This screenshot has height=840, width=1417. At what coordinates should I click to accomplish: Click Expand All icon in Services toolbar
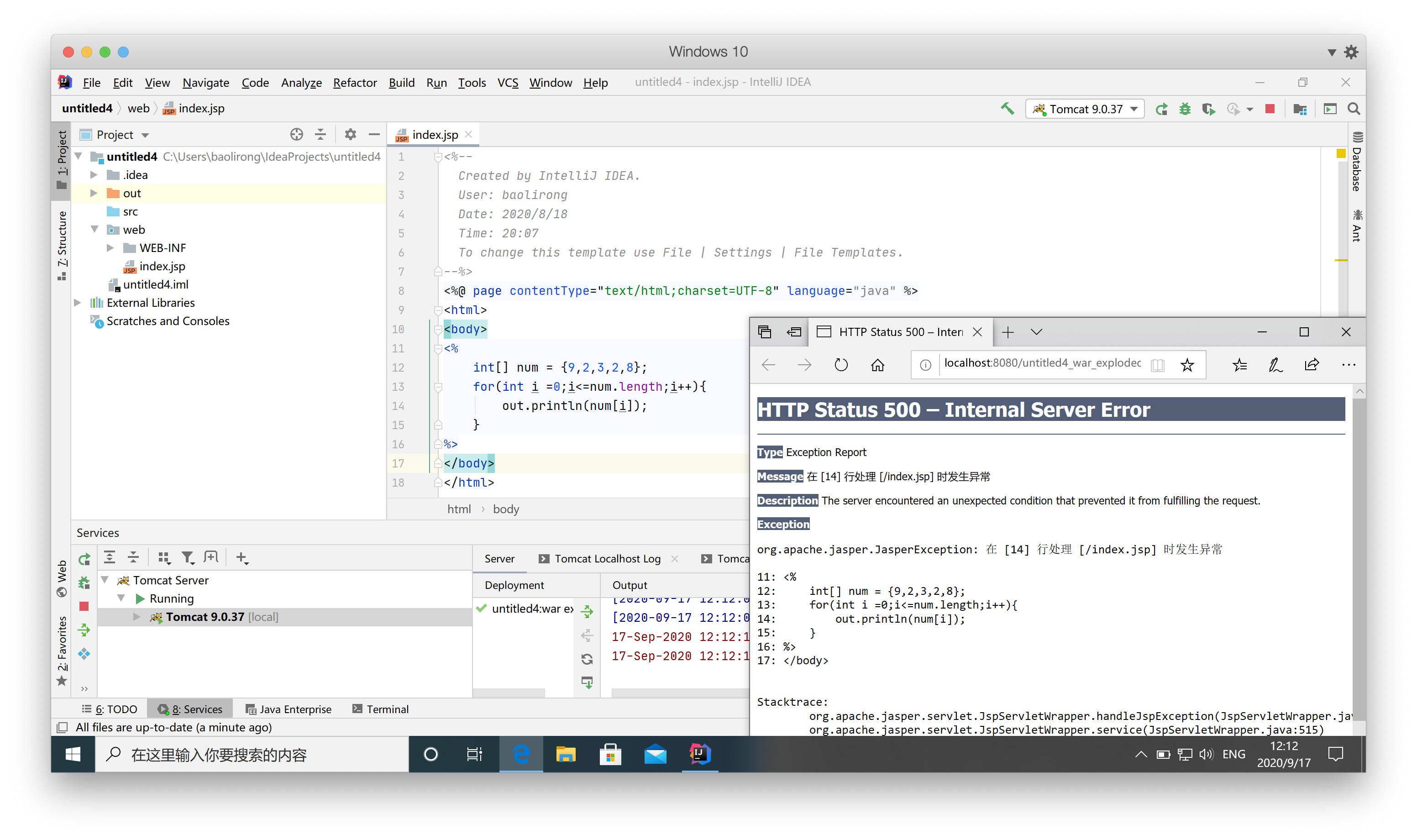tap(110, 557)
